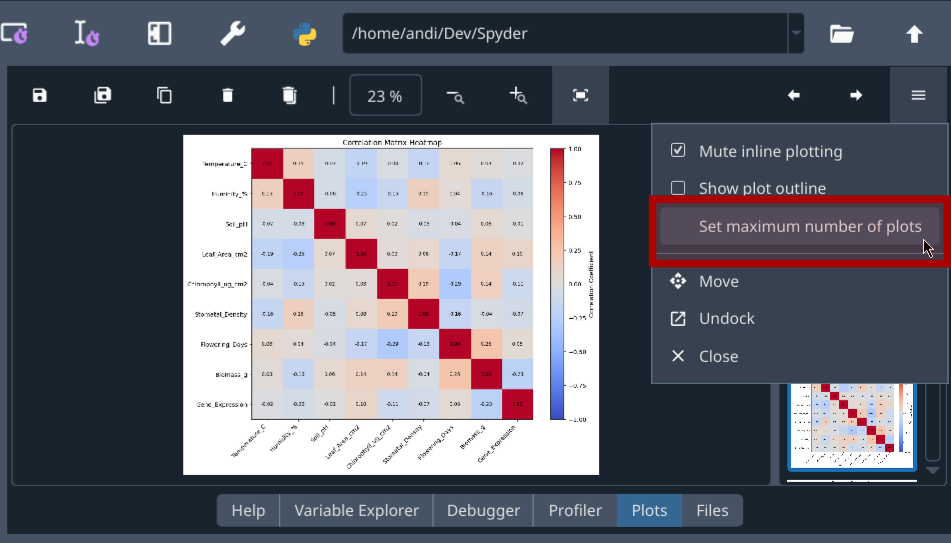Click the Correlation Matrix Heatmap plot image
Screen dimensions: 951x543
tap(391, 305)
